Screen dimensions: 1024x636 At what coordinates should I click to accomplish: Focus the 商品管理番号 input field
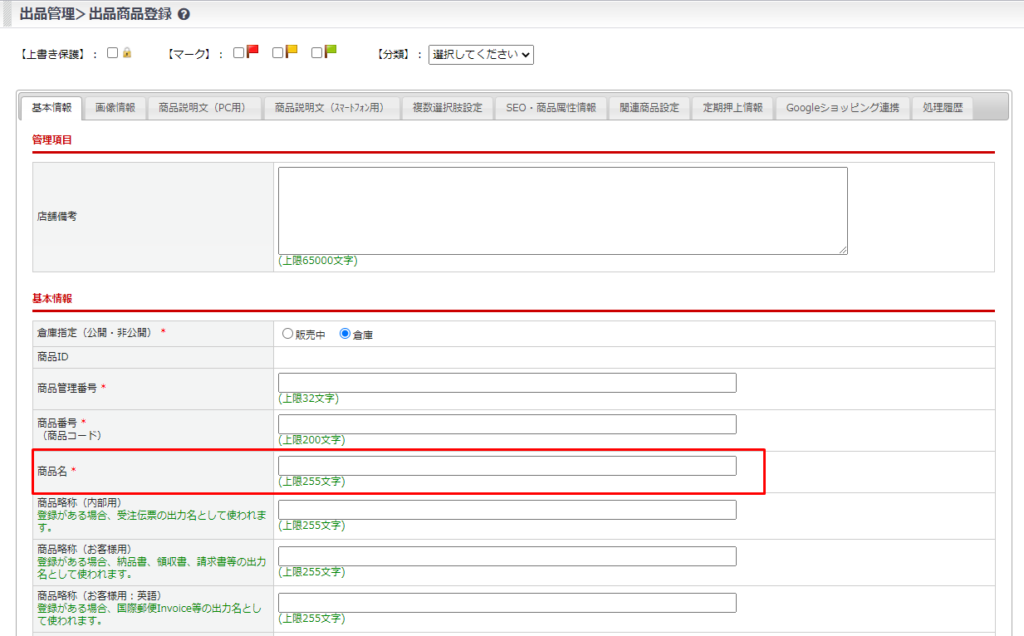[x=507, y=383]
